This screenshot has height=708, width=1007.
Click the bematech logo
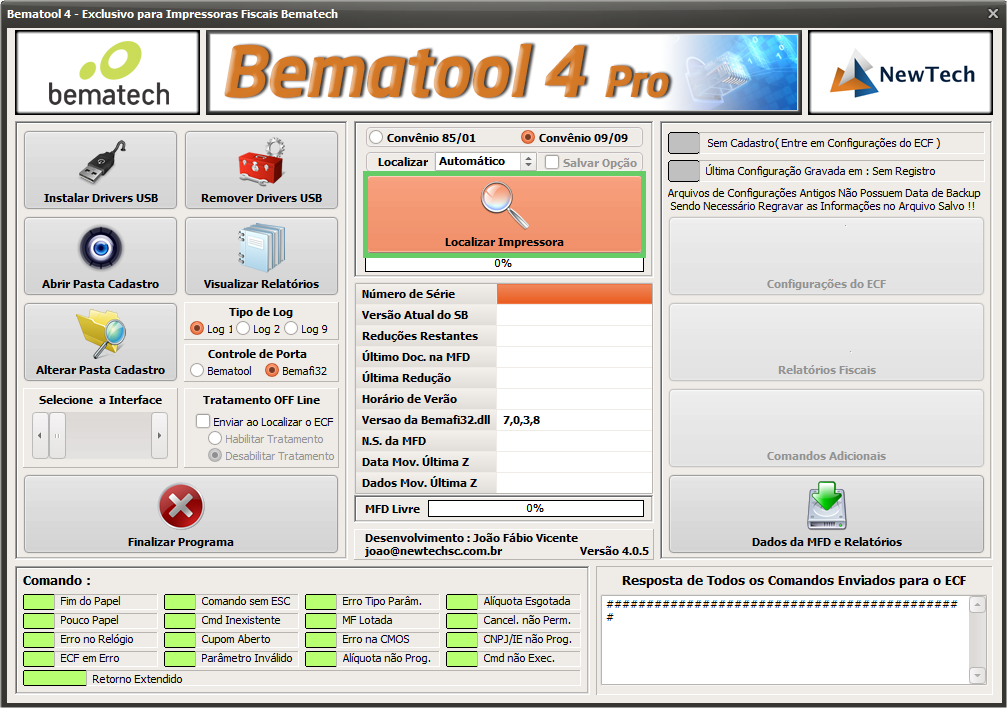[108, 73]
